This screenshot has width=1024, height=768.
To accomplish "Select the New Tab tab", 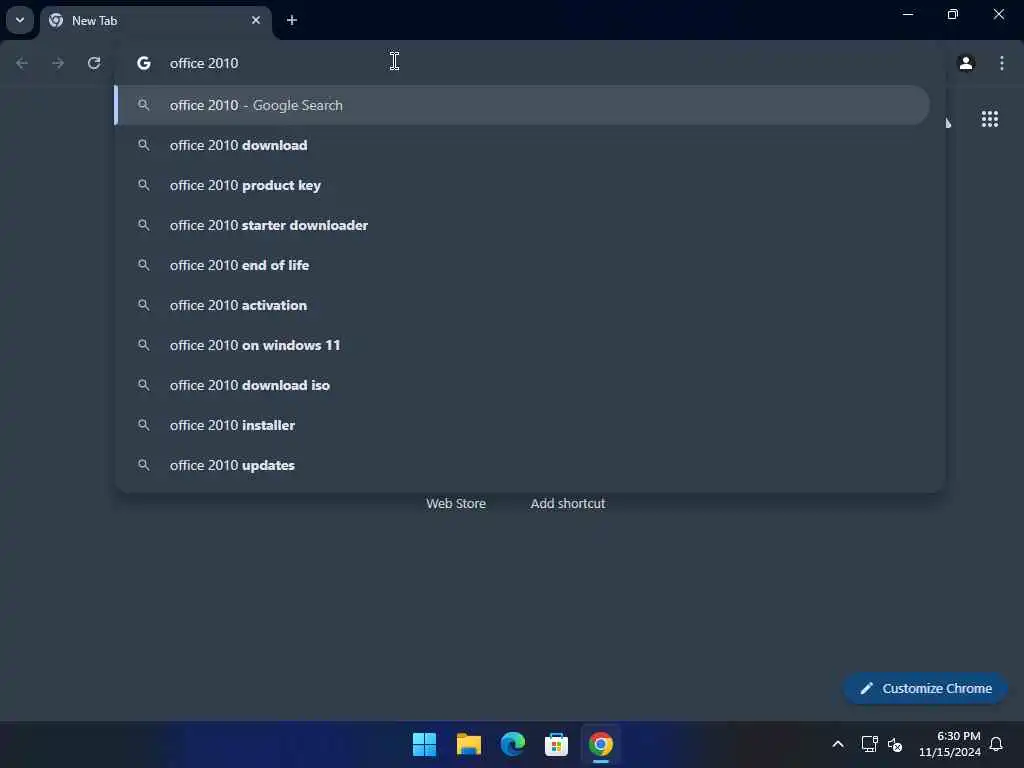I will coord(156,20).
